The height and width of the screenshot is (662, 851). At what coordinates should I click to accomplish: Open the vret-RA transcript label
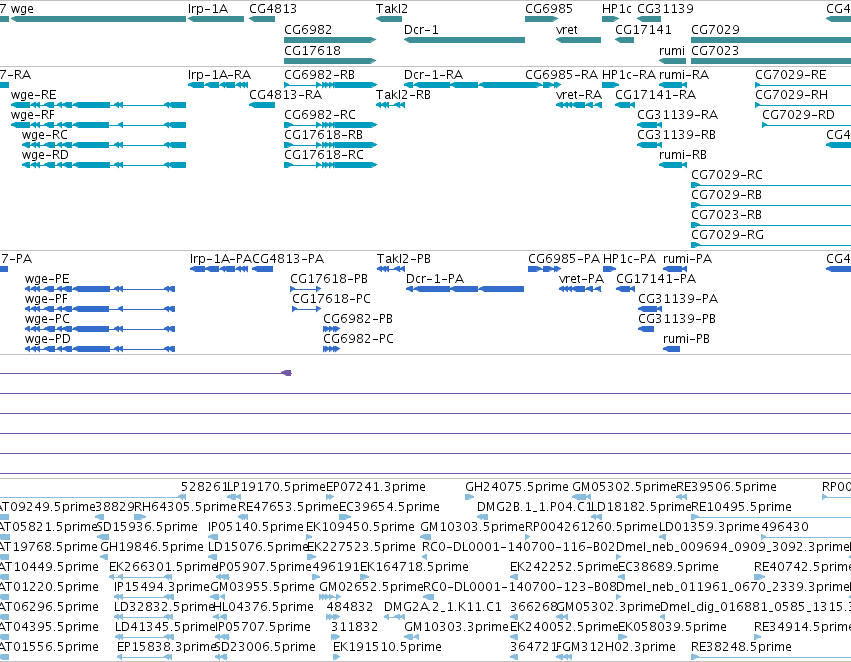pos(579,94)
